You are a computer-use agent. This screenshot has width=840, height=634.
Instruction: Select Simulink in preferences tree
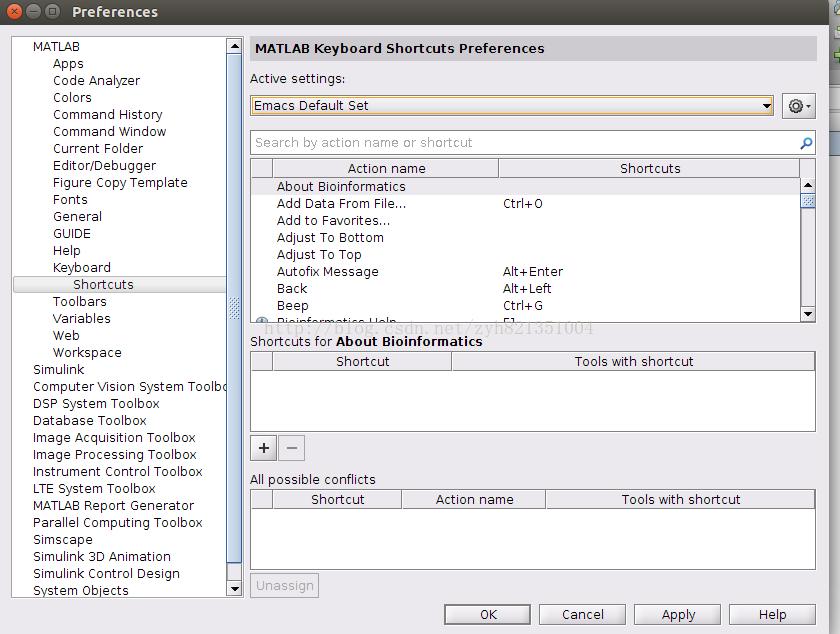click(x=58, y=370)
